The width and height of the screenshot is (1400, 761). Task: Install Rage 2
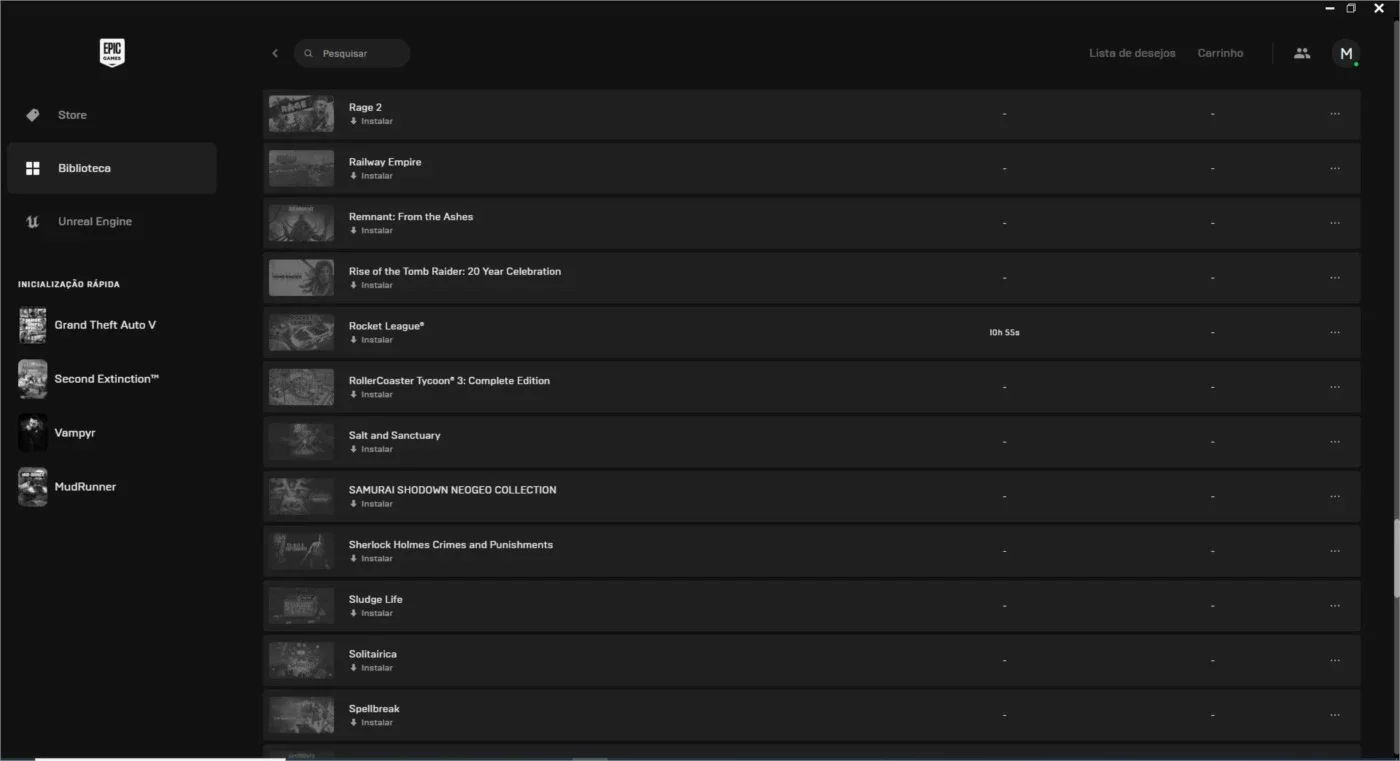click(x=371, y=121)
